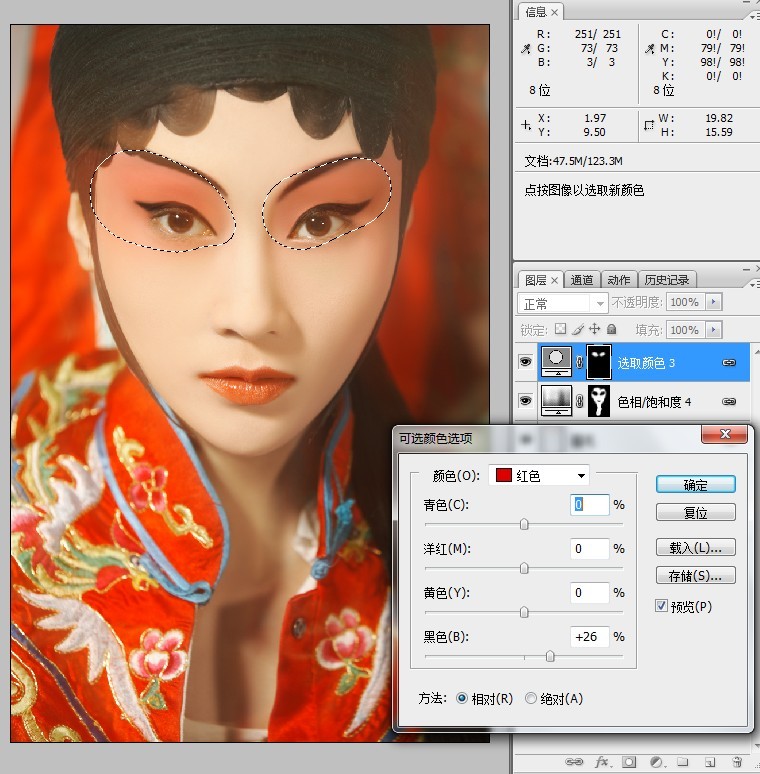The width and height of the screenshot is (760, 774).
Task: Switch to the 信息 tab
Action: 535,12
